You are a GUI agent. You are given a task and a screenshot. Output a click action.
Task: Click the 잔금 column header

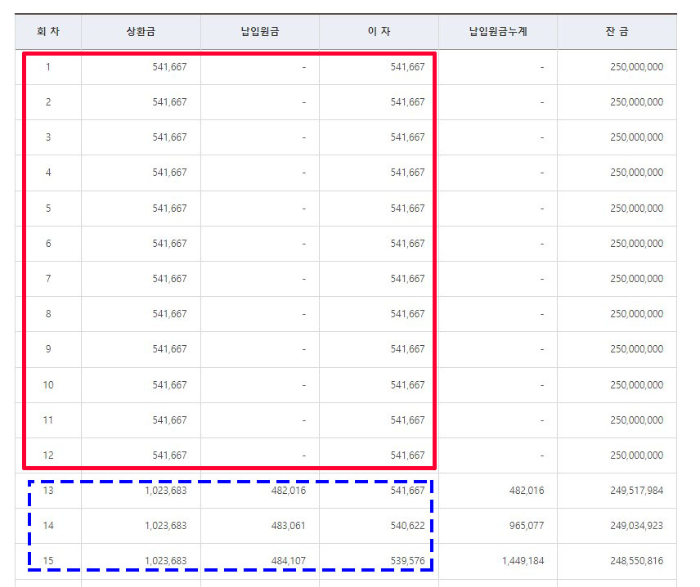[x=617, y=31]
